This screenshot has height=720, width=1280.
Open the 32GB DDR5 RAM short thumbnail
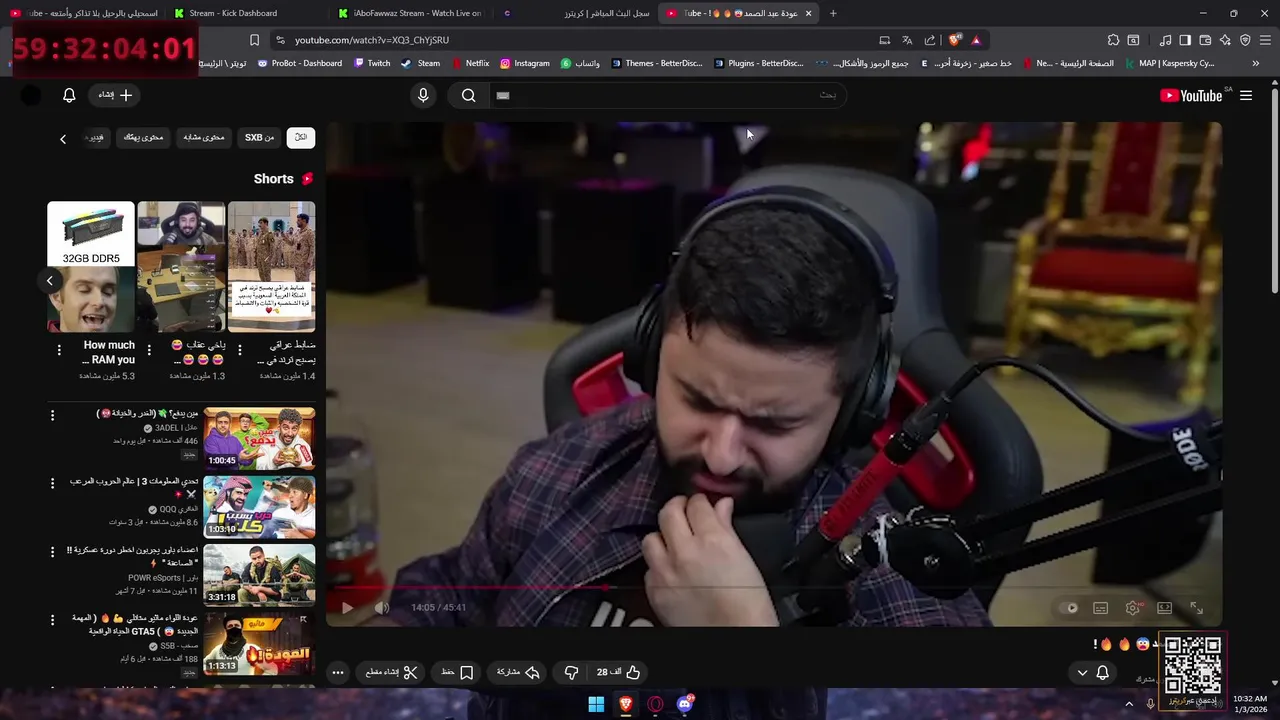tap(91, 267)
